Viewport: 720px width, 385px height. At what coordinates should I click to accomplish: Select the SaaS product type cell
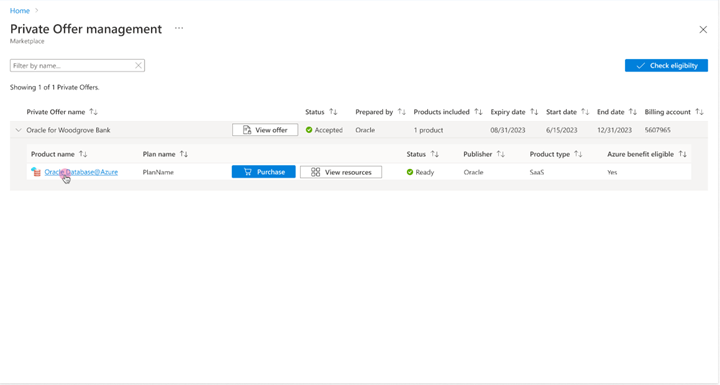point(537,172)
